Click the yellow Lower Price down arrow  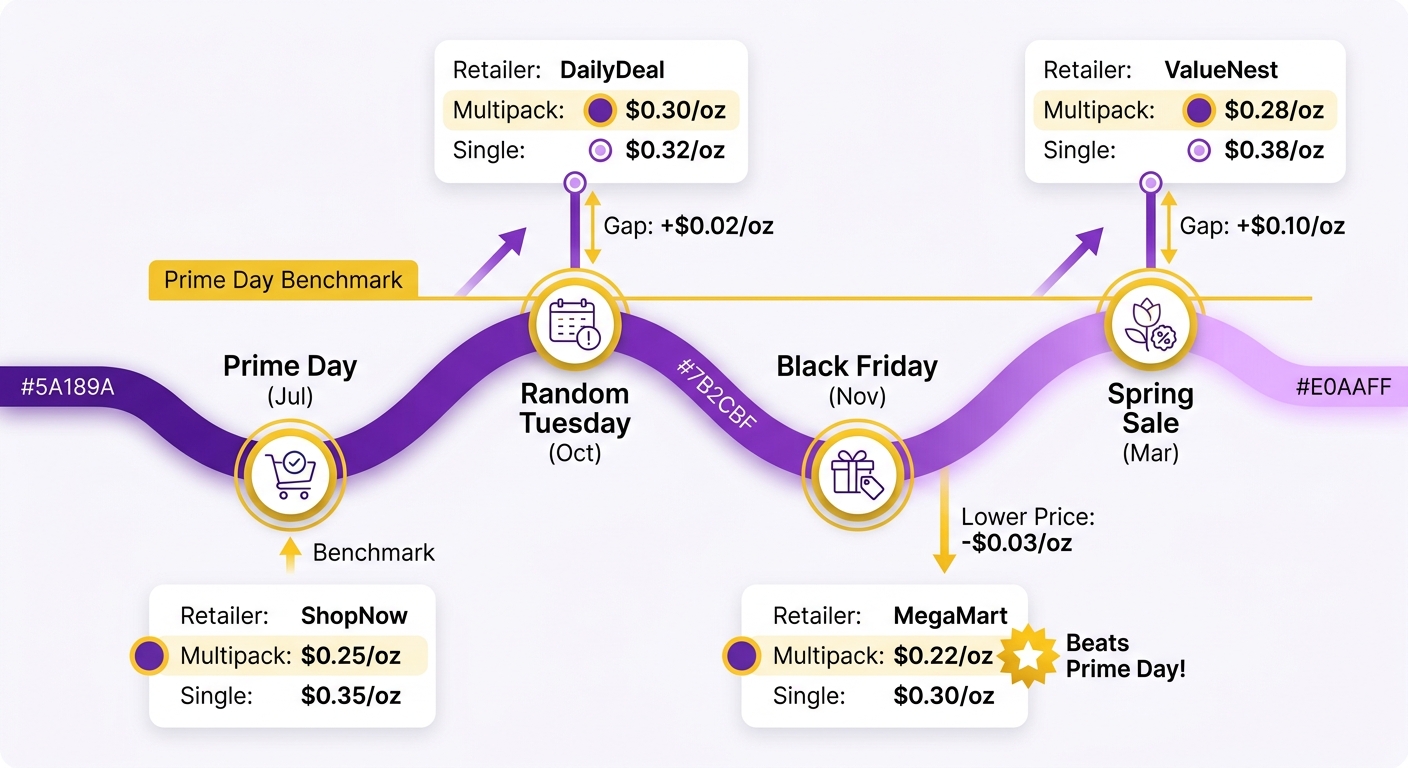click(943, 523)
